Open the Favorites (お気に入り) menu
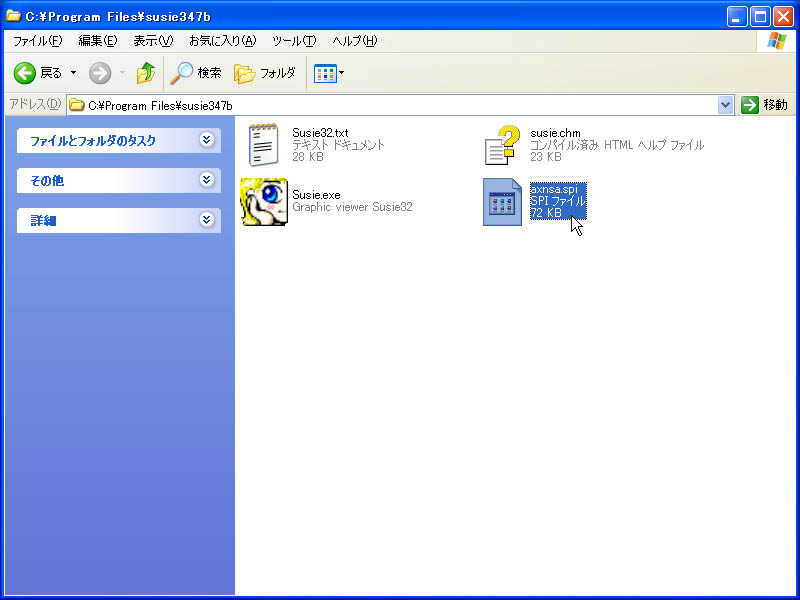The image size is (800, 600). [x=222, y=41]
